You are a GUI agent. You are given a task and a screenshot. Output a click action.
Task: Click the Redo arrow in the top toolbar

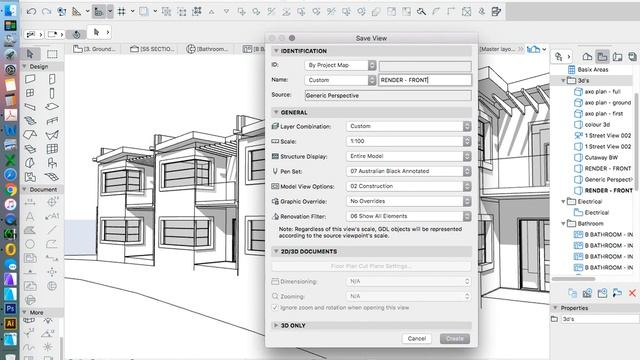click(47, 11)
